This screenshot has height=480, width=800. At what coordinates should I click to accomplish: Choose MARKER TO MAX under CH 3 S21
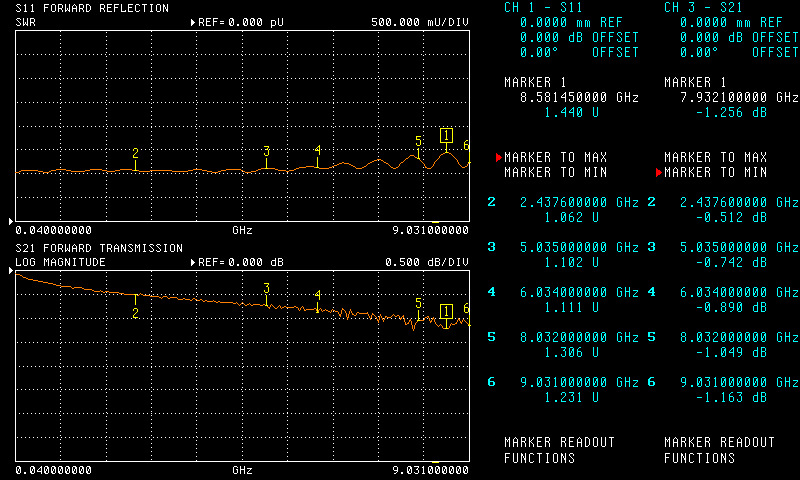pos(715,158)
